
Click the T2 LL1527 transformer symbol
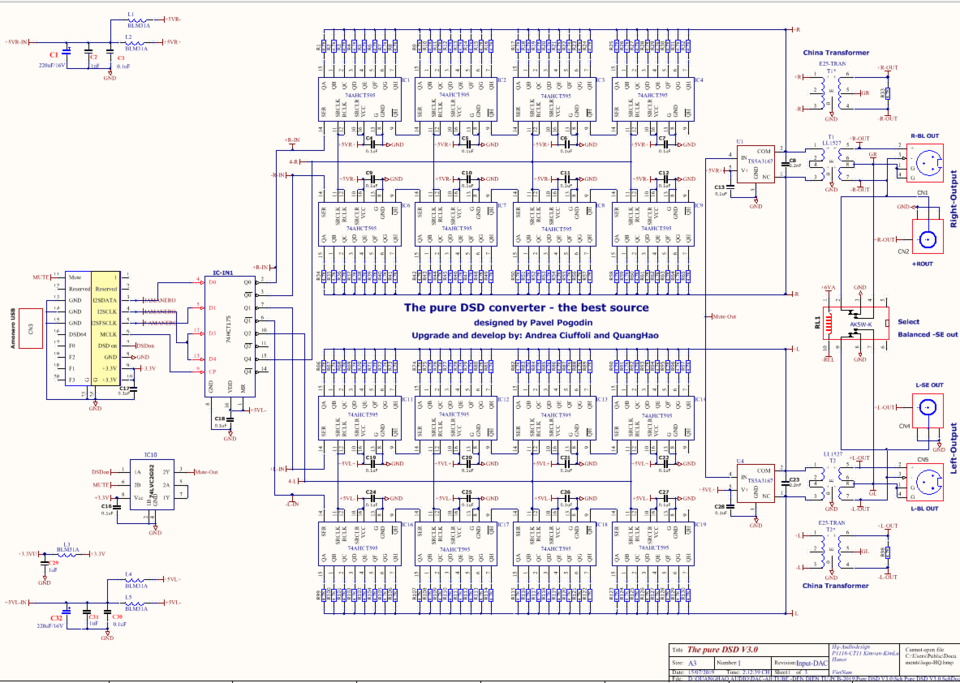tap(831, 483)
